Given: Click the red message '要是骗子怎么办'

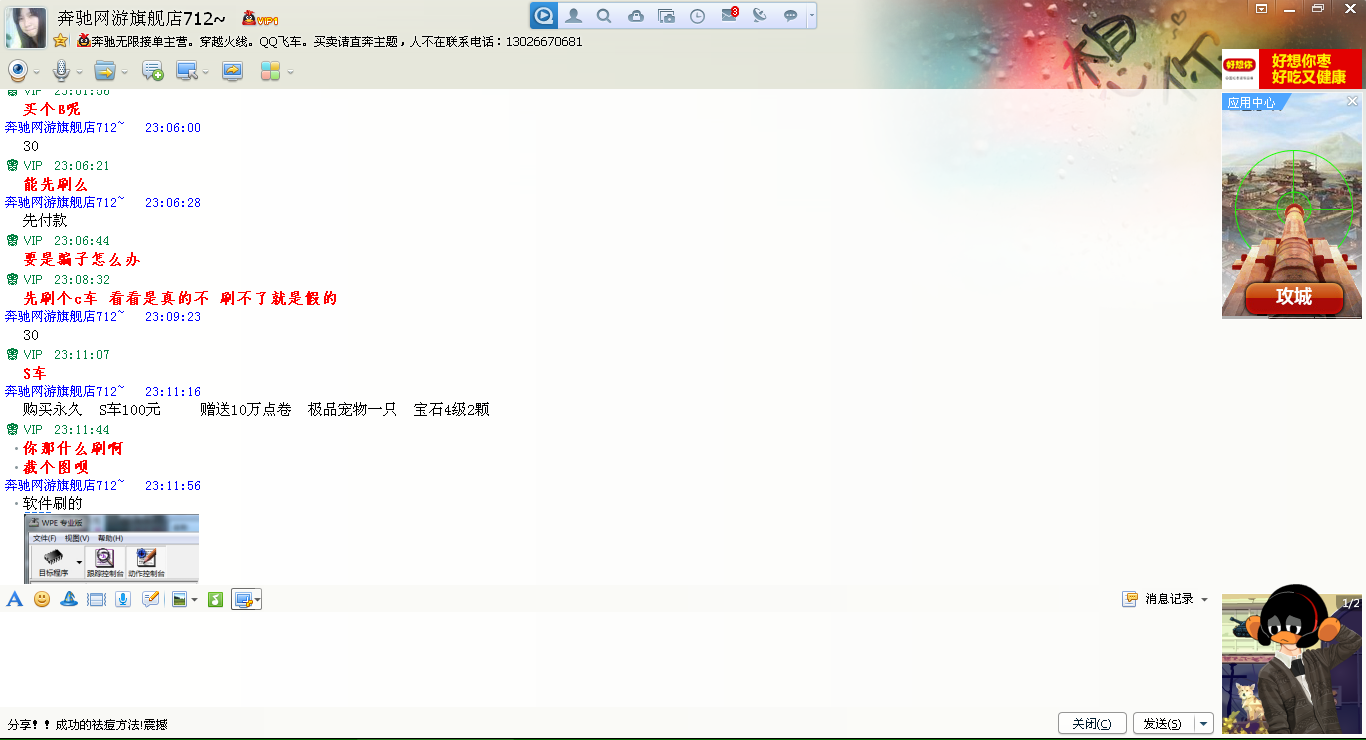Looking at the screenshot, I should click(x=82, y=260).
